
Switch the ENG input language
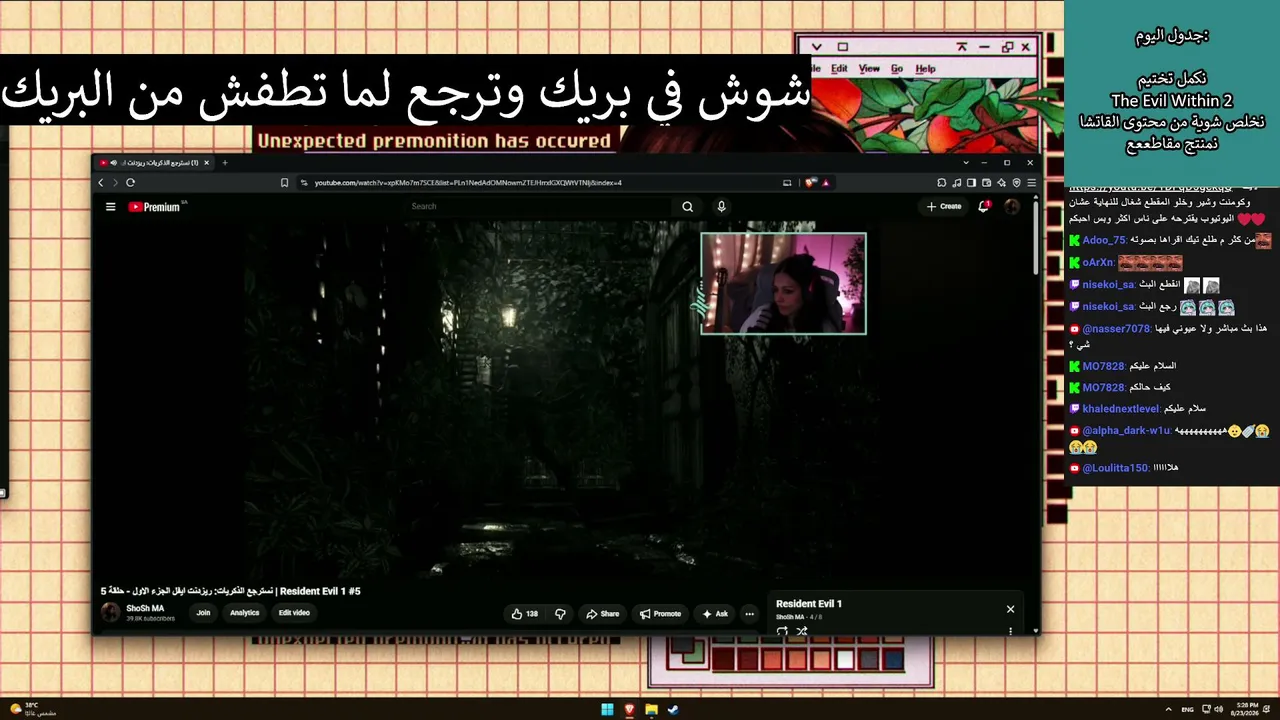click(1188, 710)
